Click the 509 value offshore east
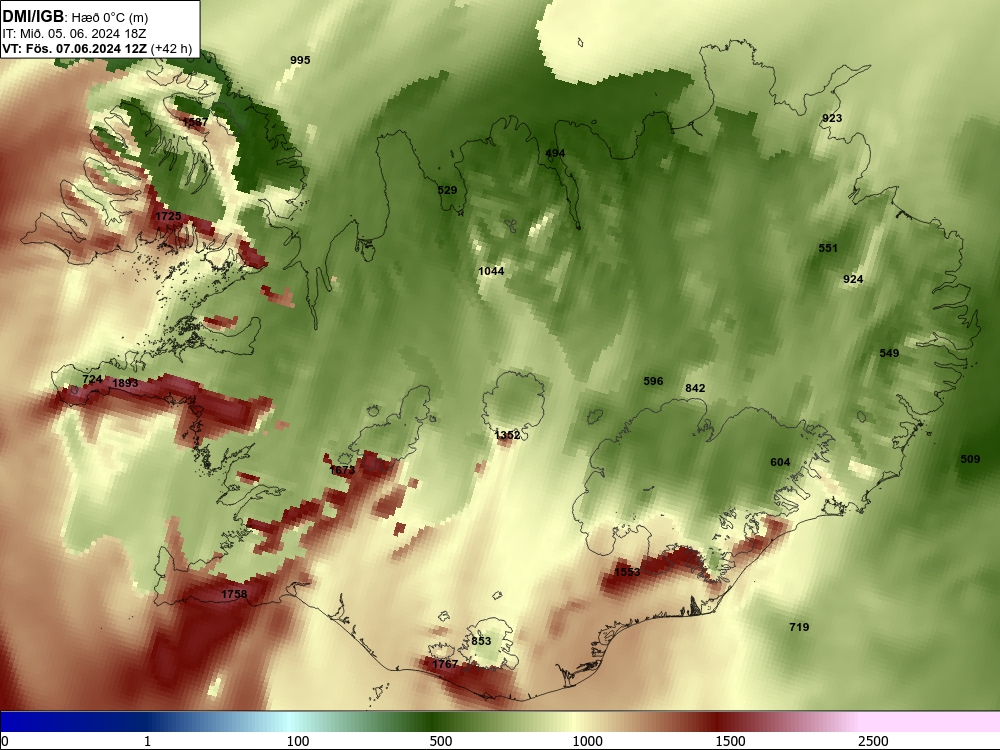Image resolution: width=1000 pixels, height=750 pixels. click(970, 459)
